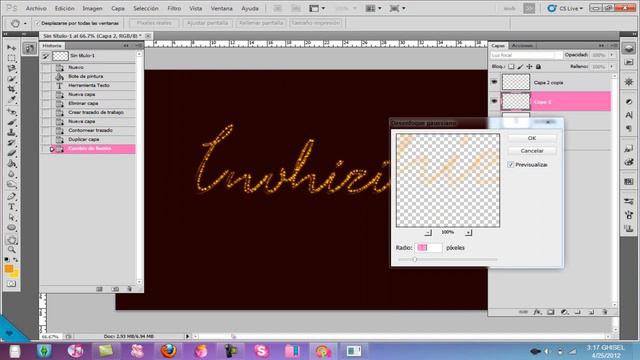The width and height of the screenshot is (640, 360).
Task: Select the Horizontal Type tool
Action: tap(11, 207)
